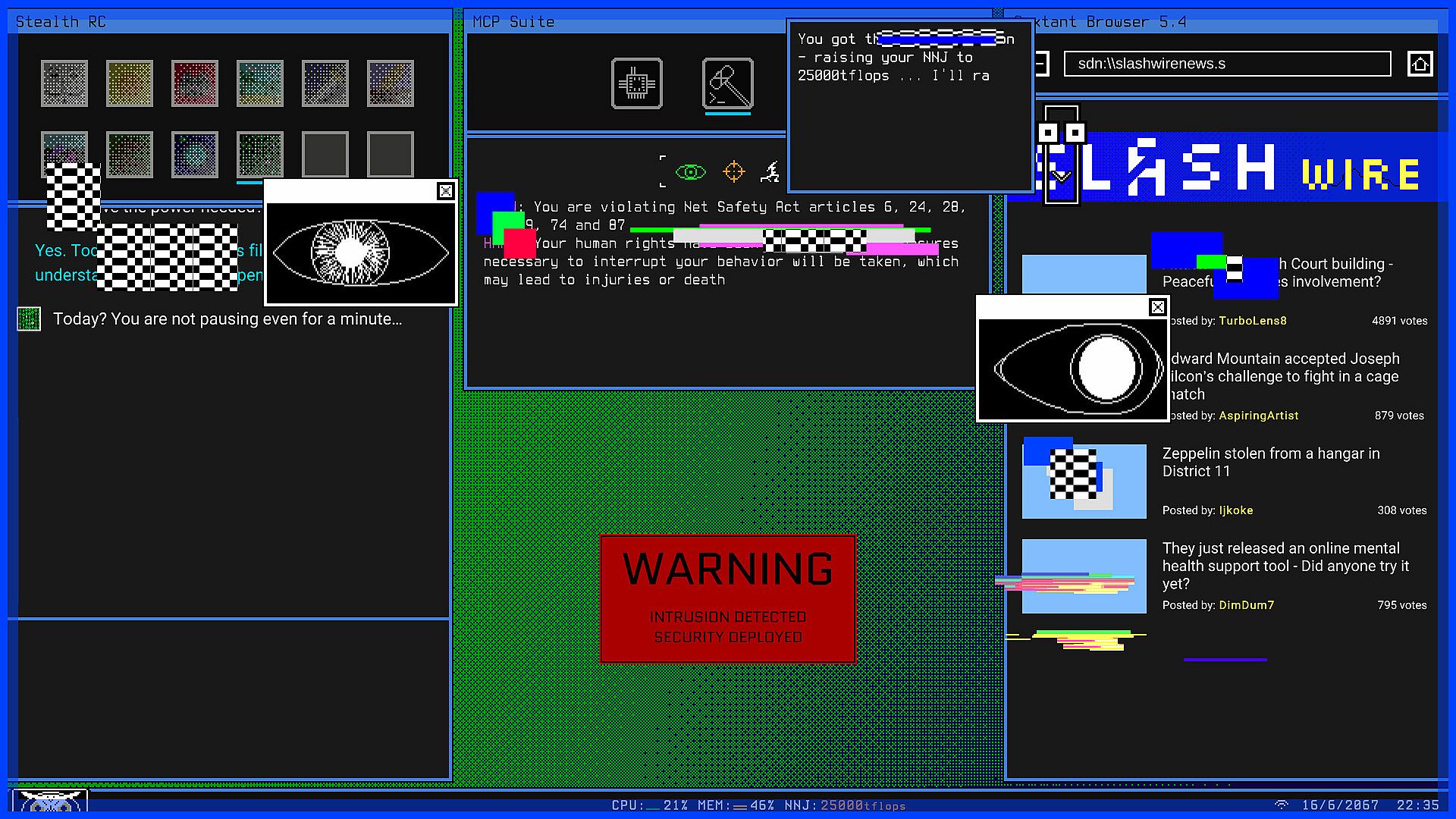Image resolution: width=1456 pixels, height=819 pixels.
Task: Click the orange crosshair target icon
Action: pyautogui.click(x=733, y=172)
